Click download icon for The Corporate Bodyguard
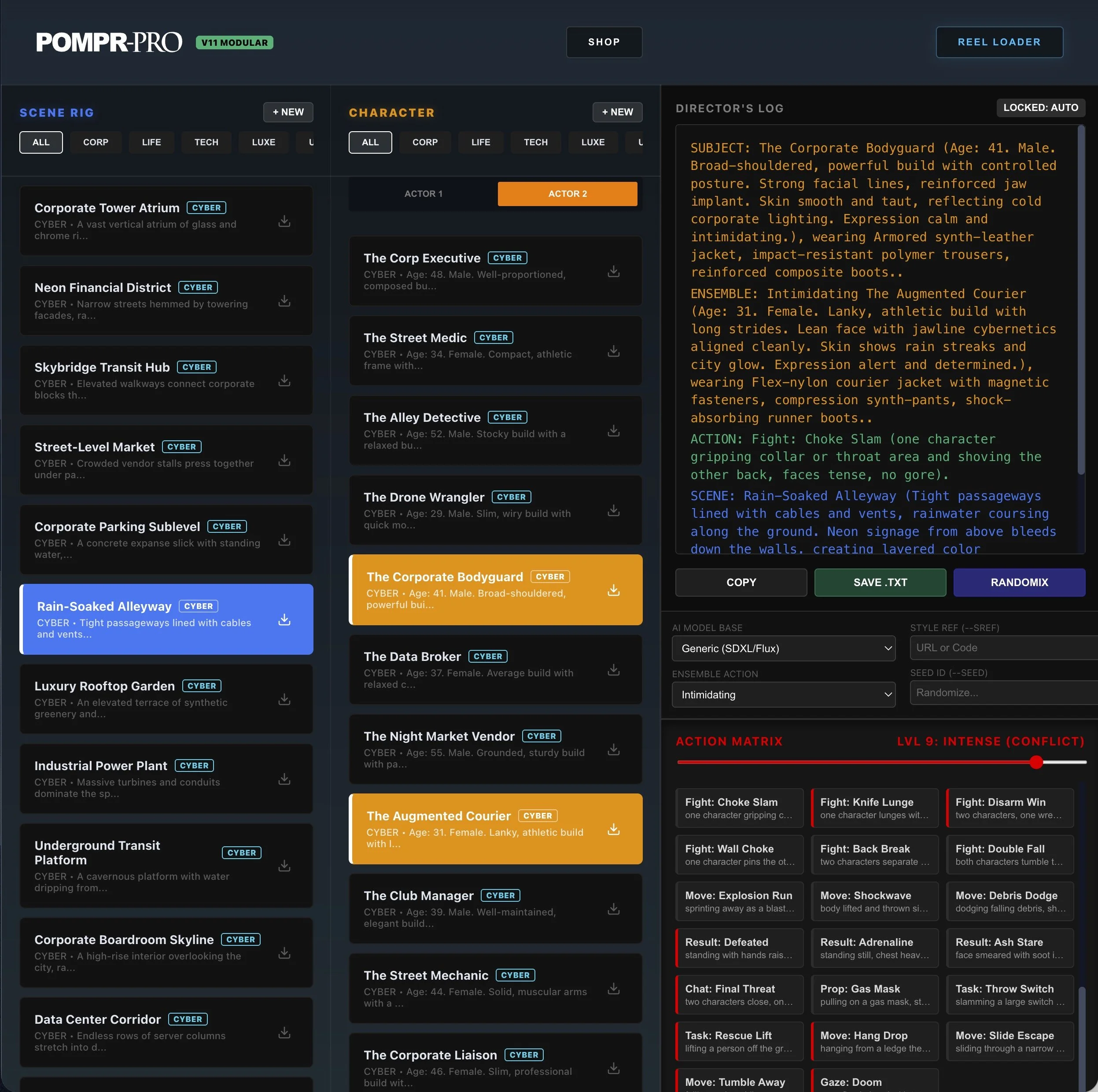Viewport: 1098px width, 1092px height. click(x=613, y=590)
